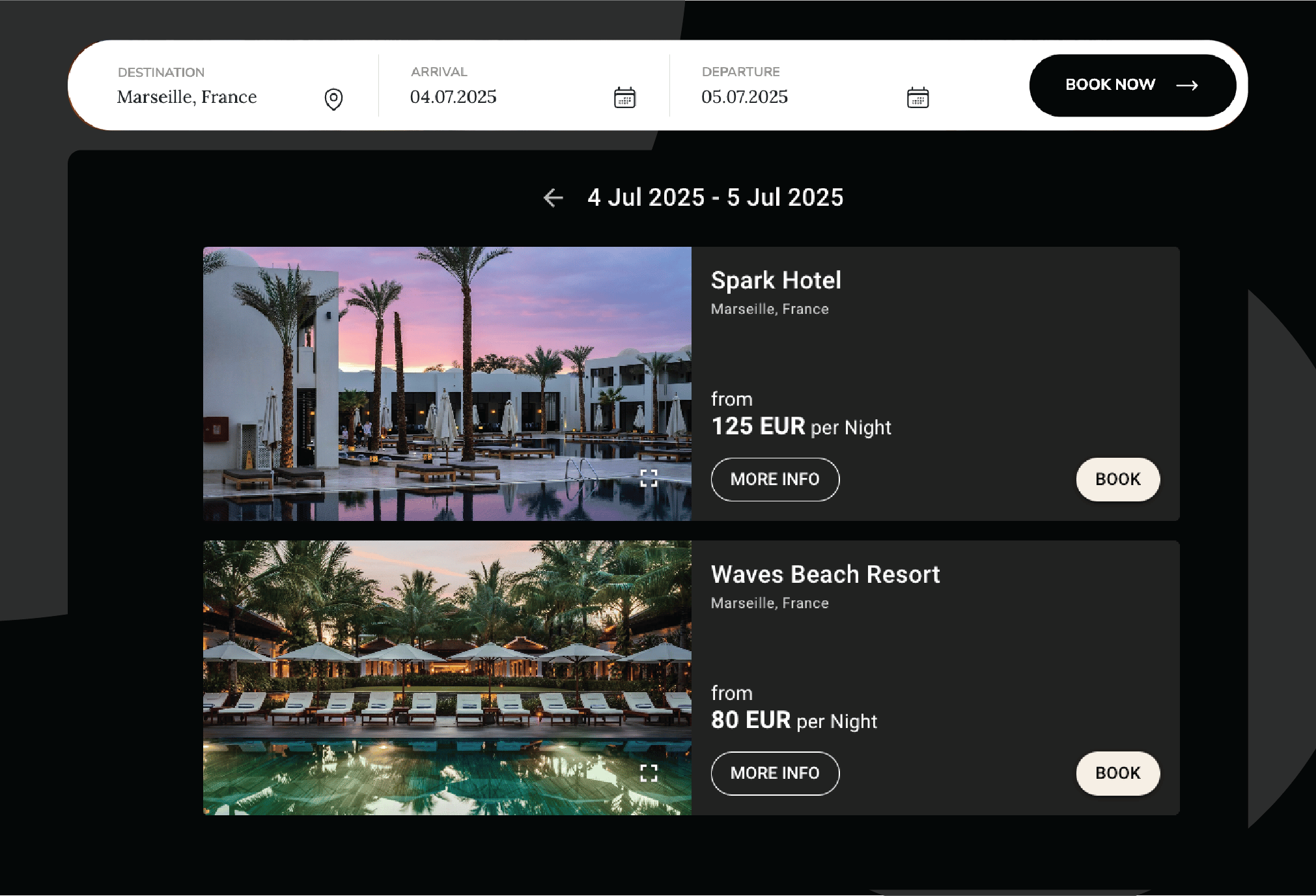This screenshot has height=896, width=1316.
Task: Open More Info for Spark Hotel
Action: tap(775, 479)
